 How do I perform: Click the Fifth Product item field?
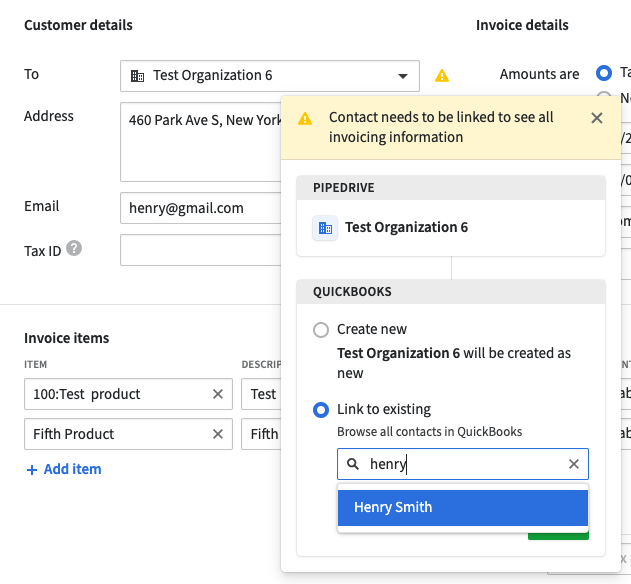(x=128, y=434)
